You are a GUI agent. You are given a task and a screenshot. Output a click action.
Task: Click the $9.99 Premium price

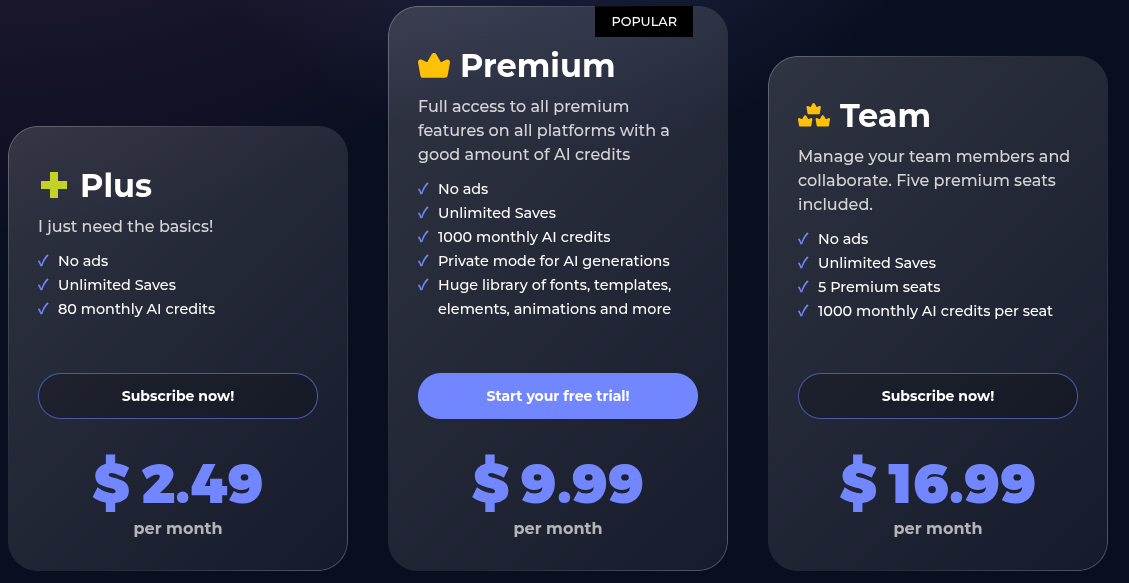[x=557, y=484]
